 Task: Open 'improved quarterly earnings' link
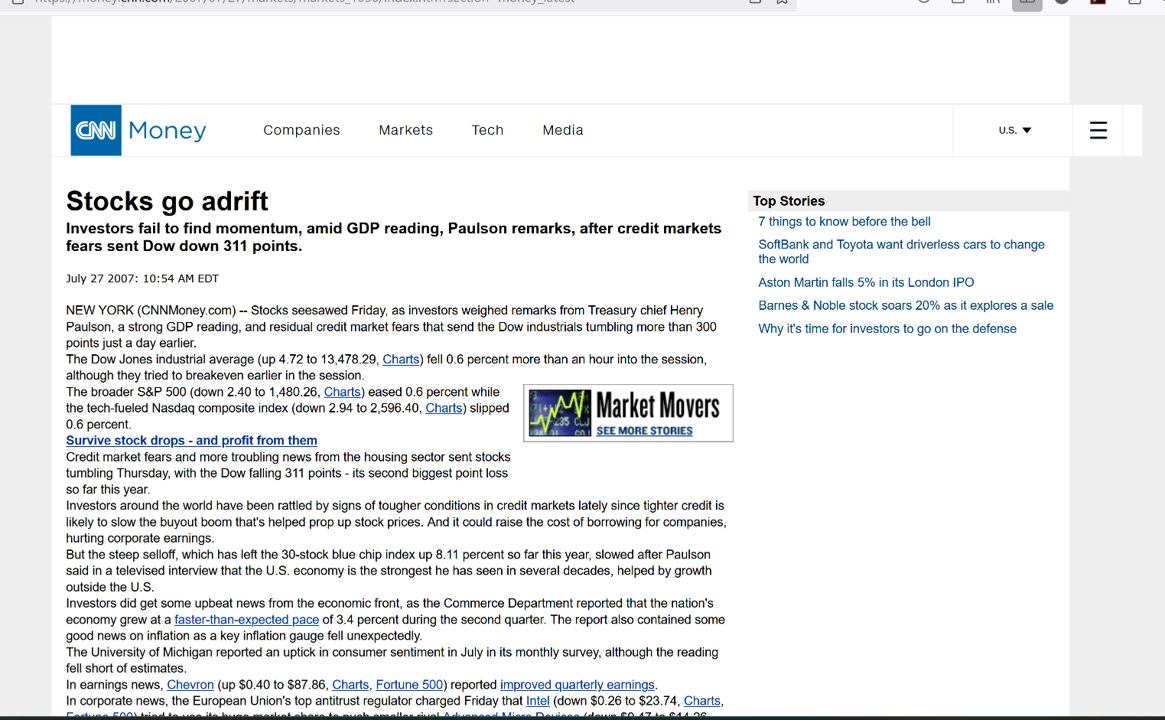pyautogui.click(x=577, y=685)
